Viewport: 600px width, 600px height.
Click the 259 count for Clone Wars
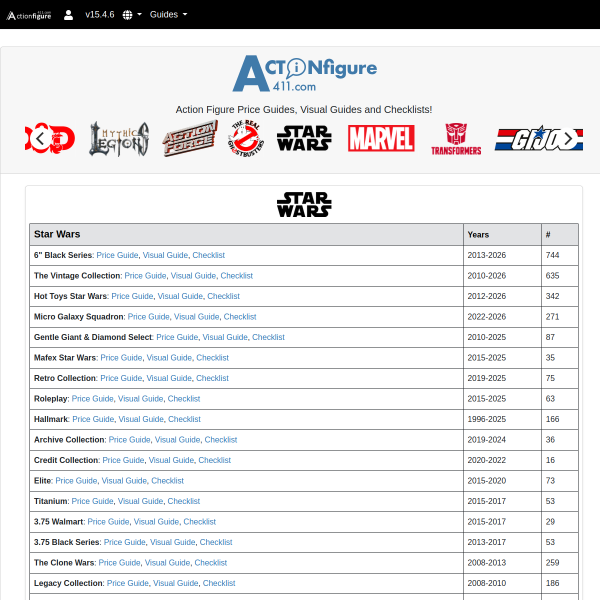(x=560, y=562)
